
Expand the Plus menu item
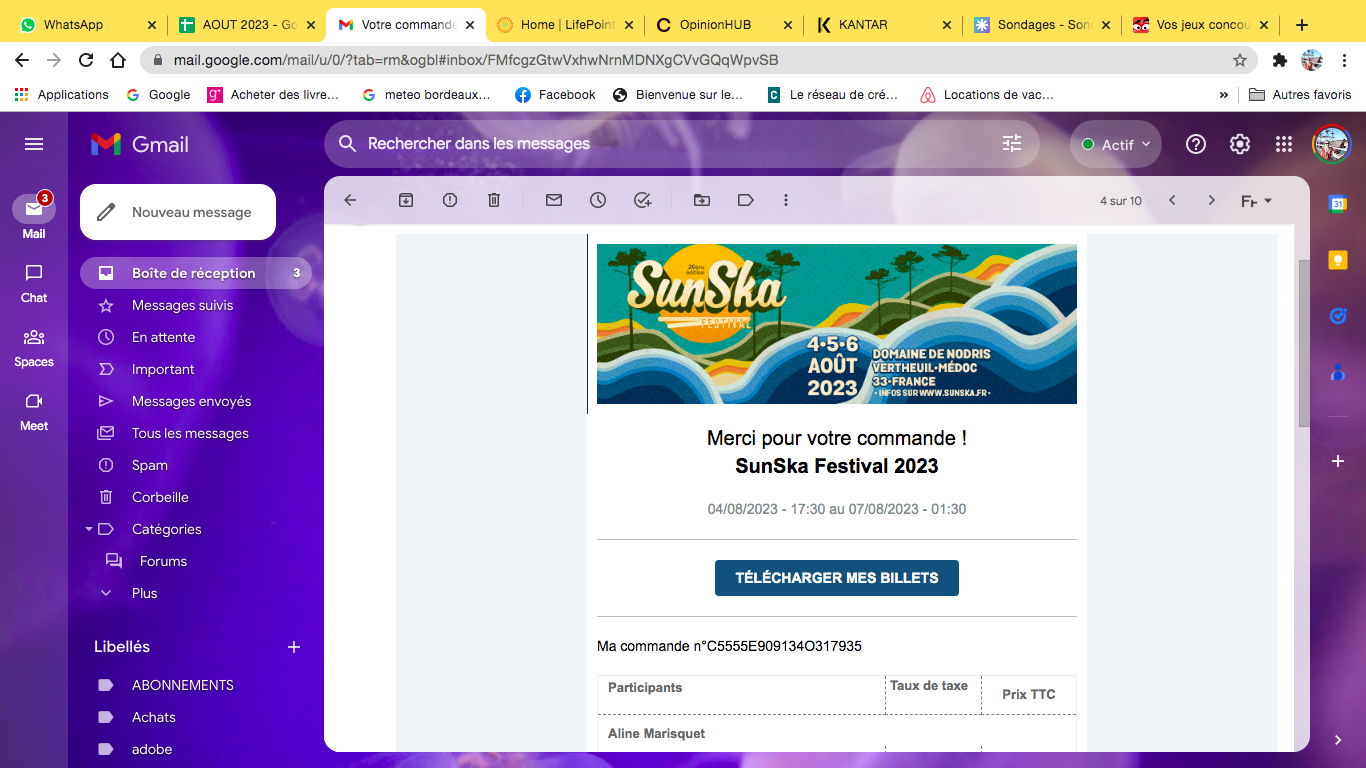pos(144,593)
